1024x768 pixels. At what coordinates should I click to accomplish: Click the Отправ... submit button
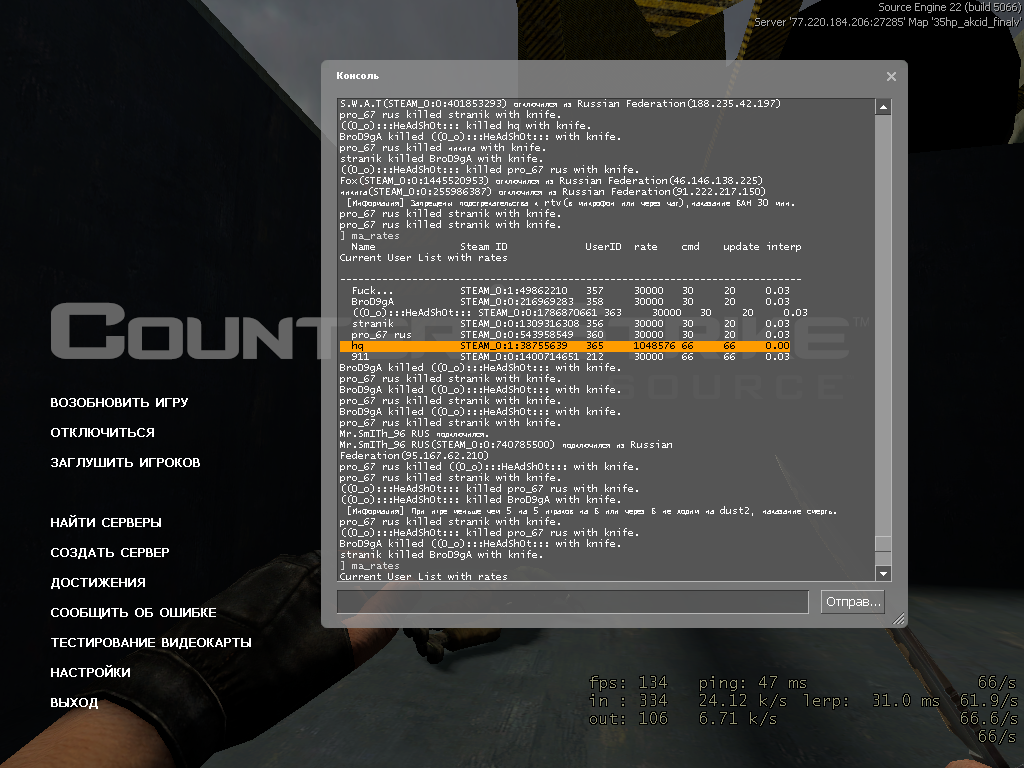pyautogui.click(x=853, y=601)
